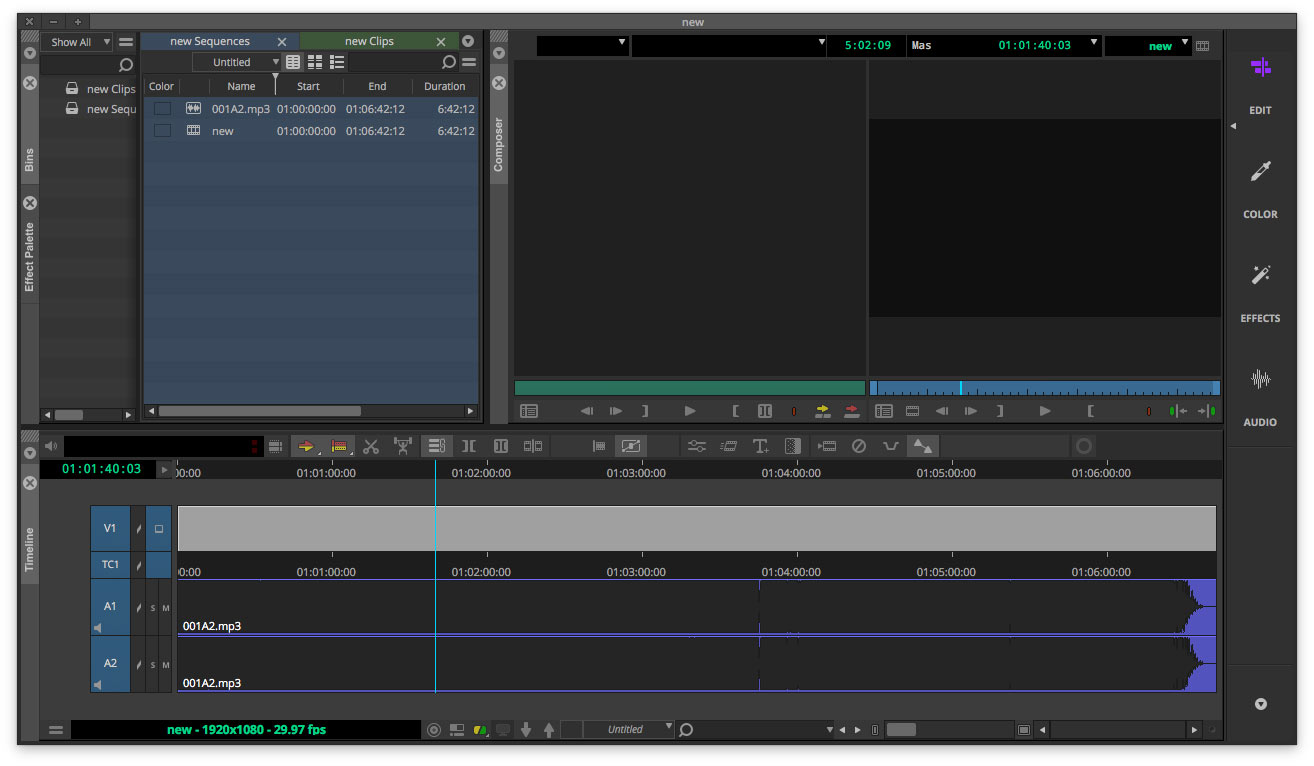Open the Untitled timeline view dropdown
Viewport: 1314px width, 766px height.
click(x=629, y=729)
